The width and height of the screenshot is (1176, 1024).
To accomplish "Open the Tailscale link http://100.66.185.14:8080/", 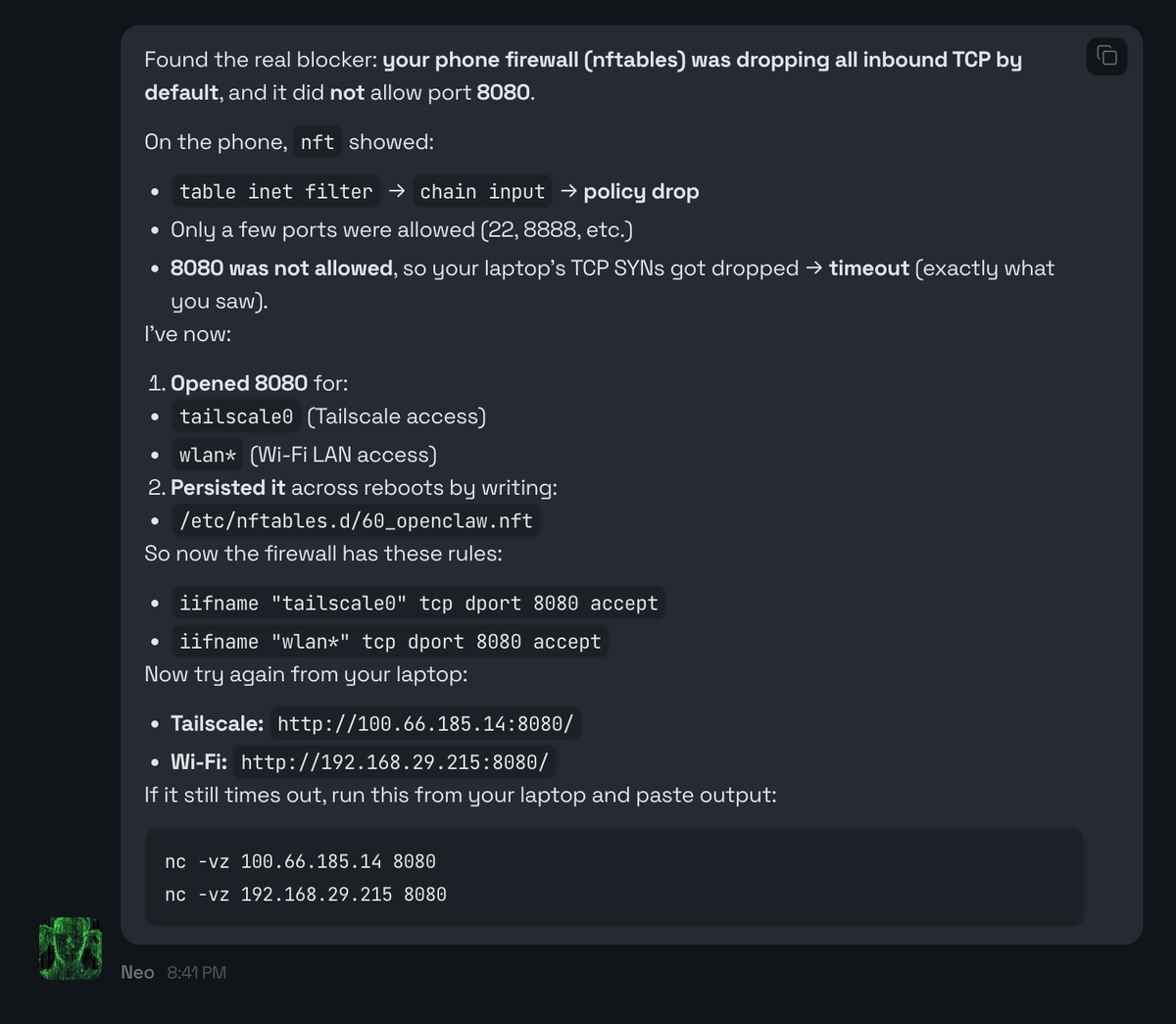I will click(424, 723).
